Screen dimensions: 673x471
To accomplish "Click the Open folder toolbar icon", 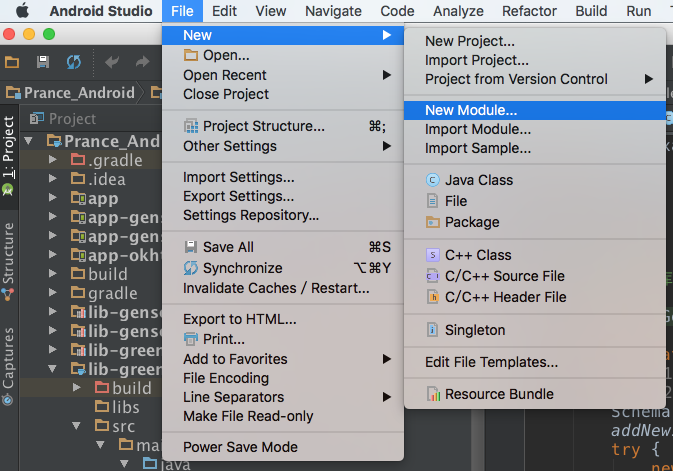I will click(x=12, y=62).
